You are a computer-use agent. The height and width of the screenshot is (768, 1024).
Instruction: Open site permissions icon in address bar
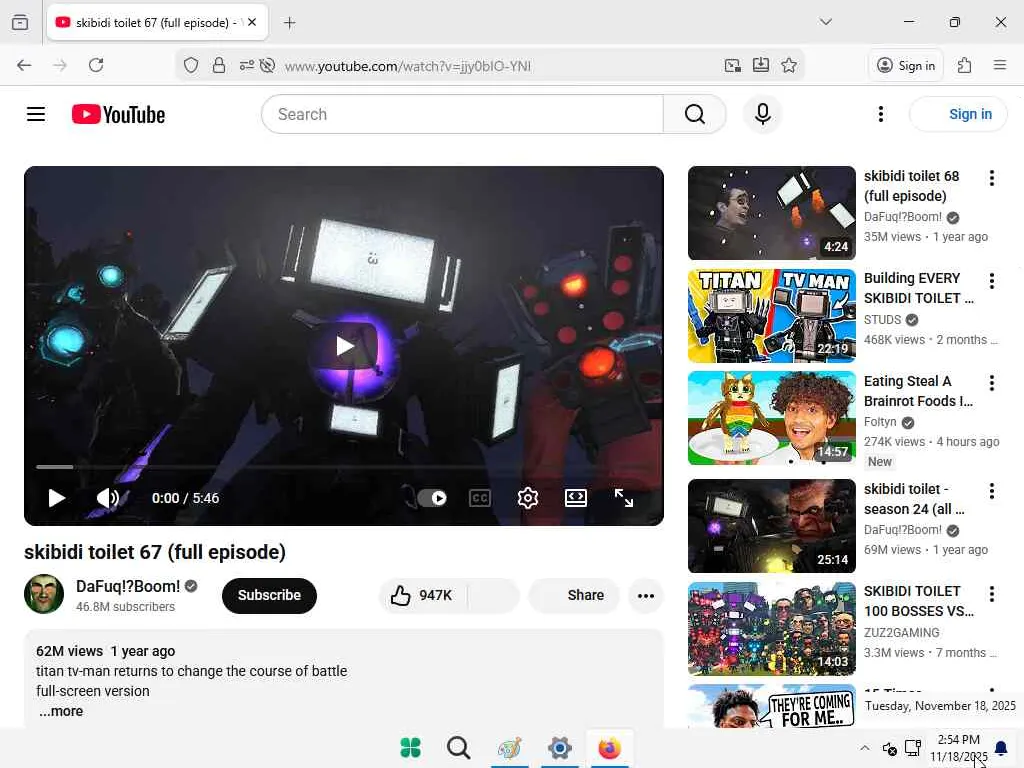click(x=246, y=65)
